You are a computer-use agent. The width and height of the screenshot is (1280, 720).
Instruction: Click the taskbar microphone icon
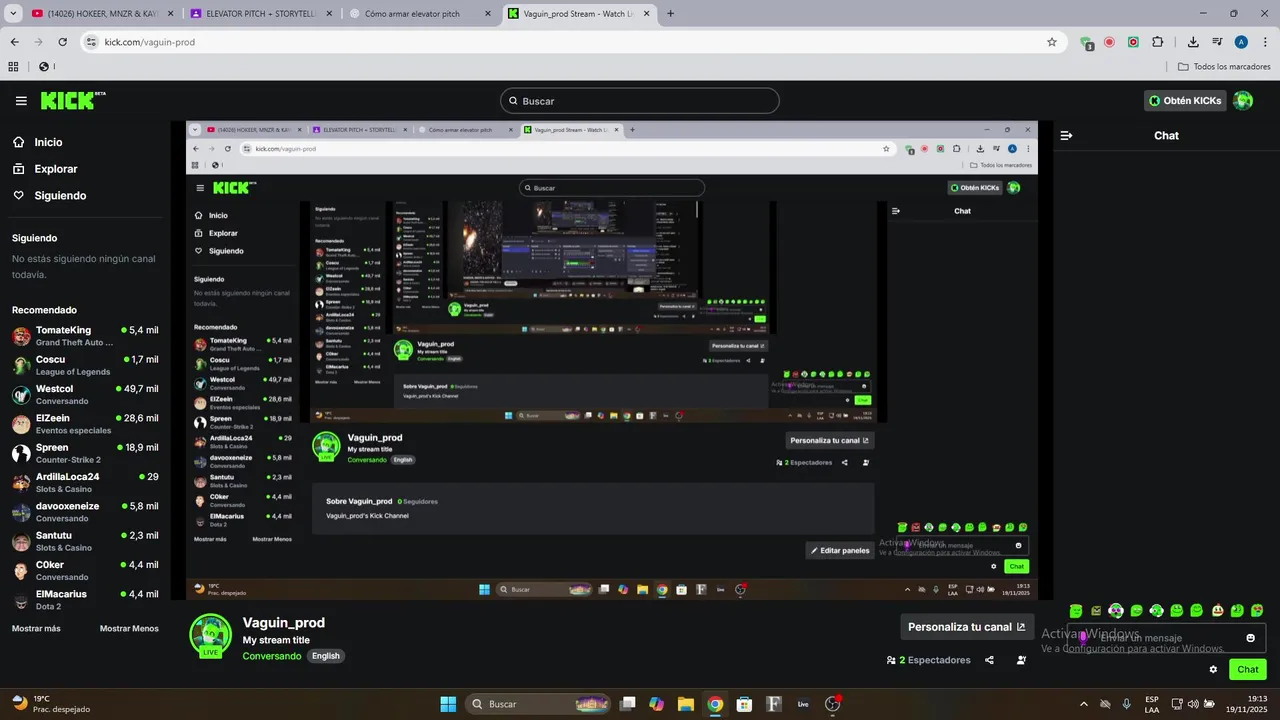click(1127, 704)
